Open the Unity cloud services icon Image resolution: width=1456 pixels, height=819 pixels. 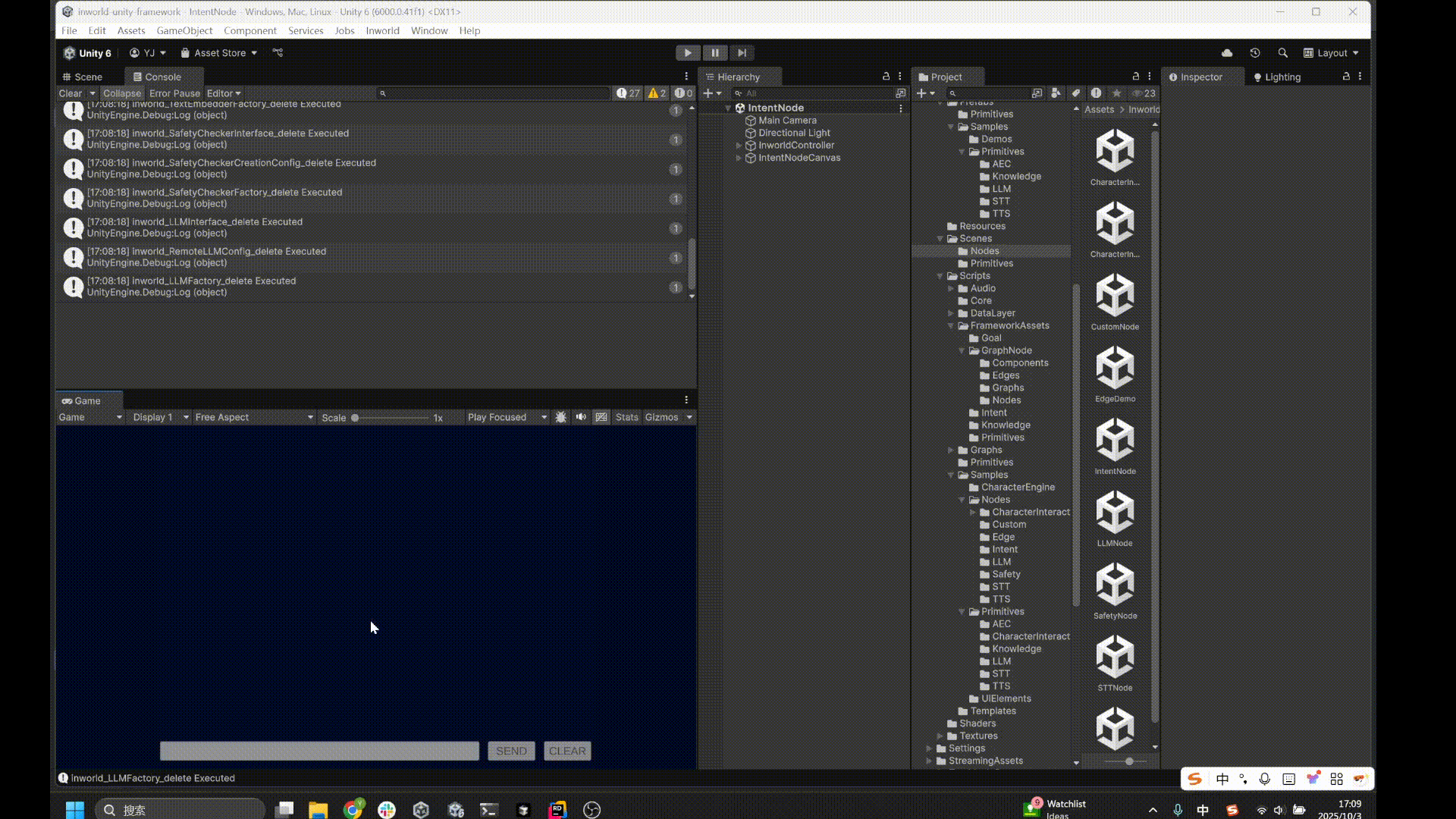1227,53
